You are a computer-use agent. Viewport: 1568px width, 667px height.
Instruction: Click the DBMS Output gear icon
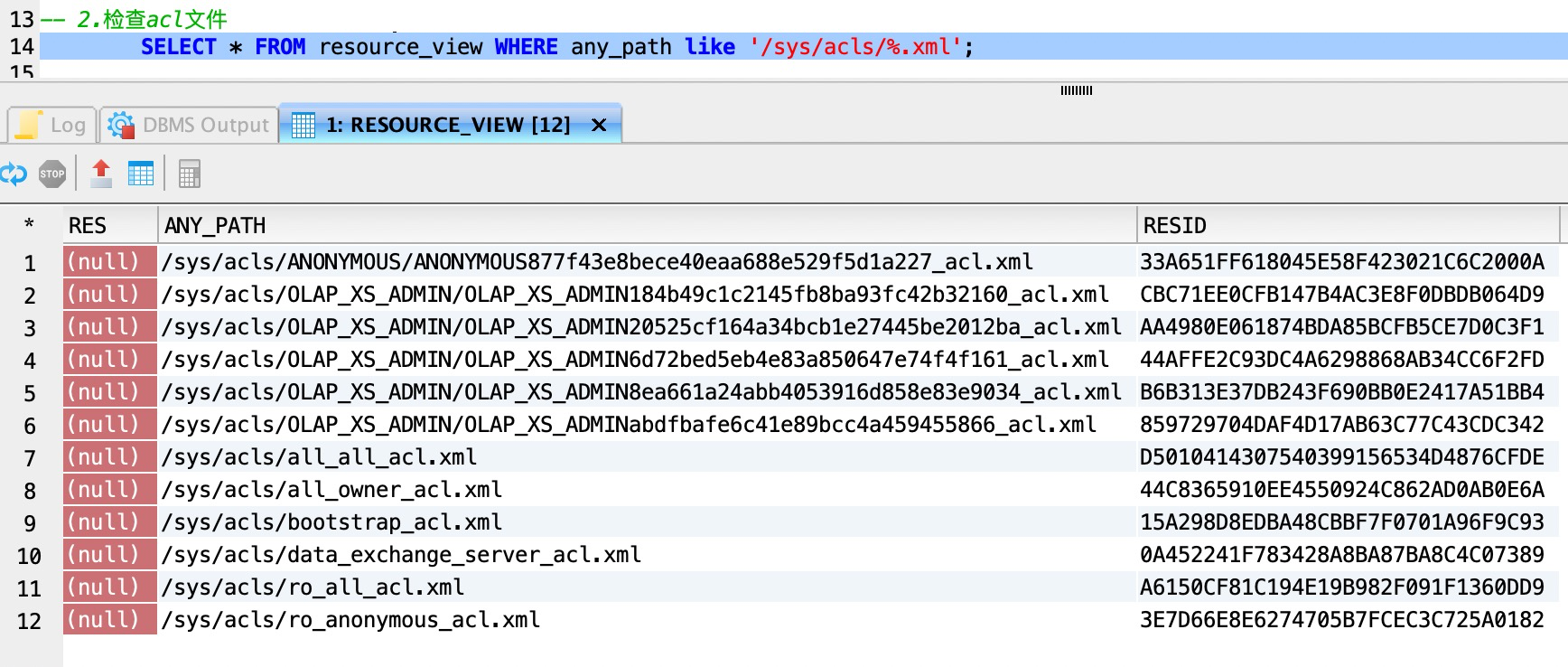point(121,125)
